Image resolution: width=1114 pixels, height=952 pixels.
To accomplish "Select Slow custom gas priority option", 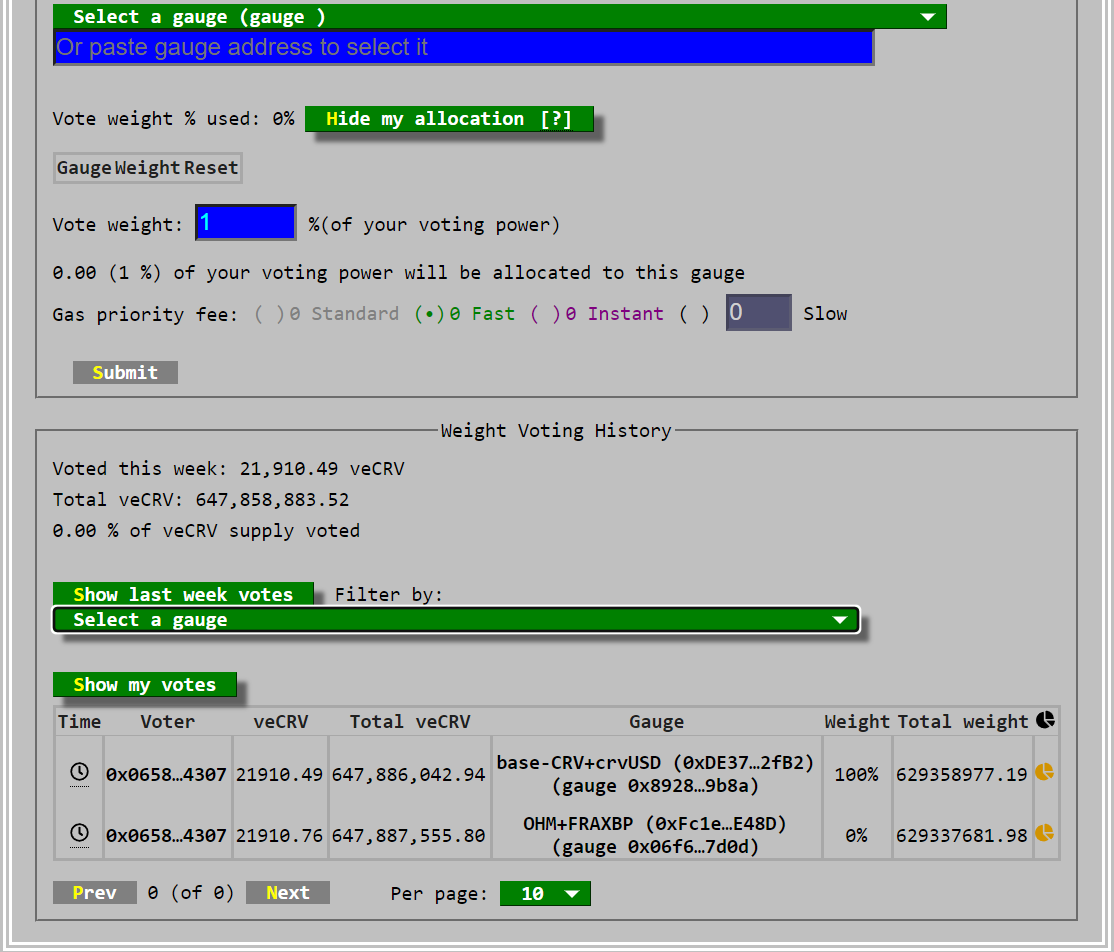I will (694, 314).
